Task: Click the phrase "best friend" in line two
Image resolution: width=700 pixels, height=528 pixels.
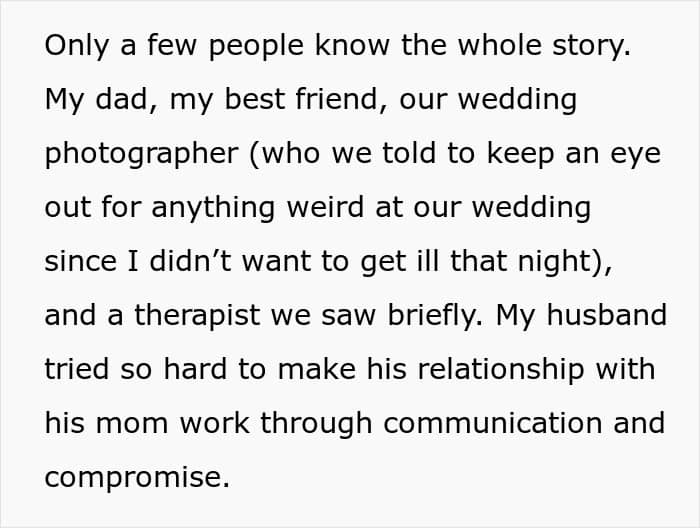Action: click(x=301, y=99)
